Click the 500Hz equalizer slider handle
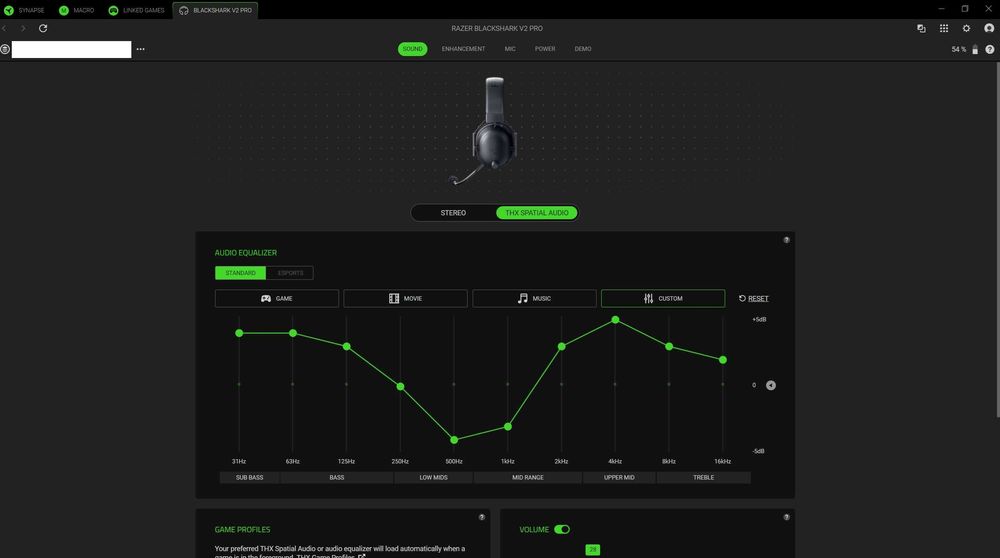 (454, 439)
